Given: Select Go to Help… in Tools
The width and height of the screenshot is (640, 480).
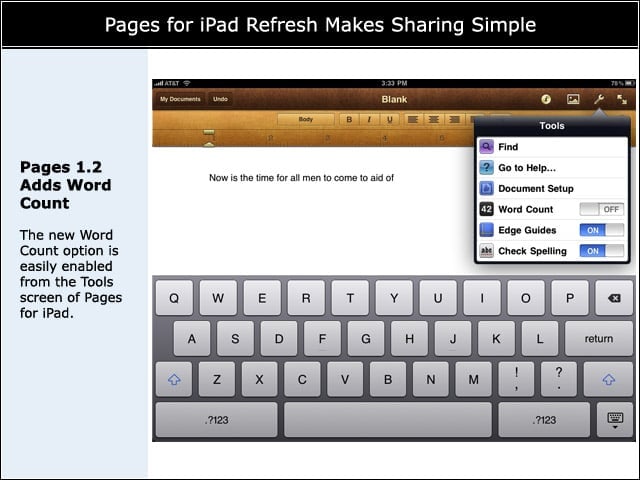Looking at the screenshot, I should point(552,168).
